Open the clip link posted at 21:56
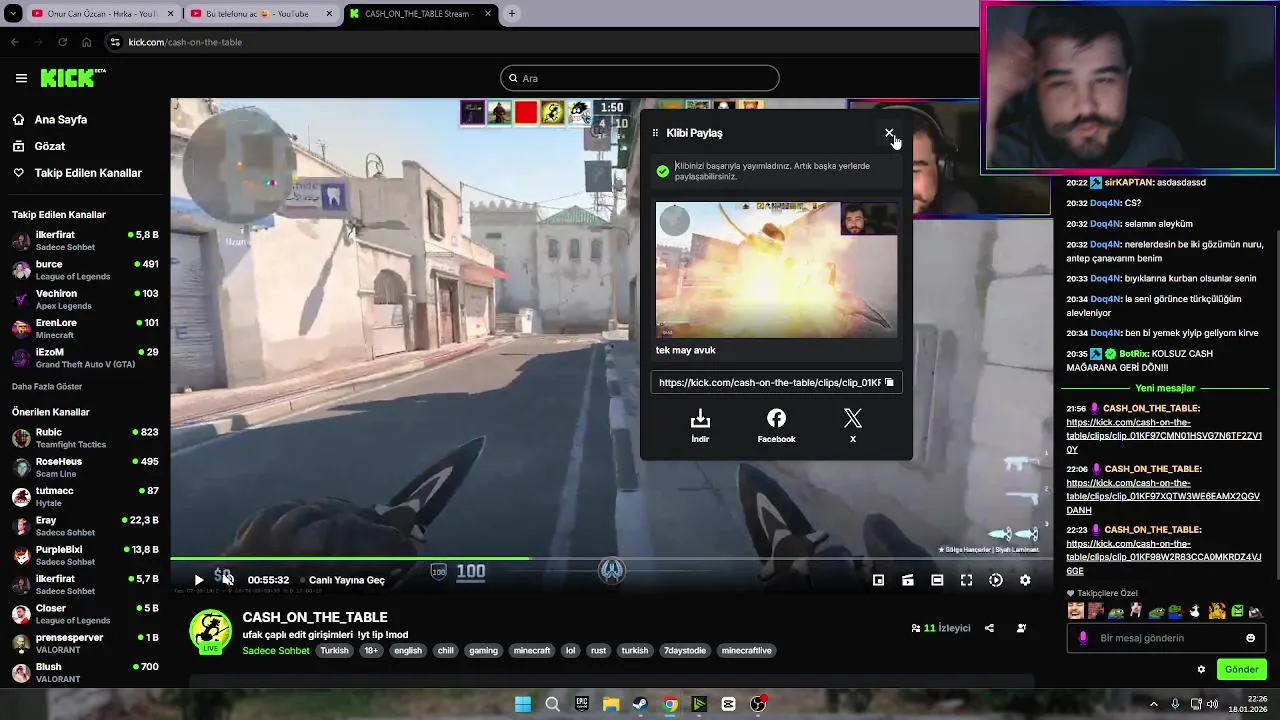This screenshot has width=1280, height=720. click(x=1164, y=436)
